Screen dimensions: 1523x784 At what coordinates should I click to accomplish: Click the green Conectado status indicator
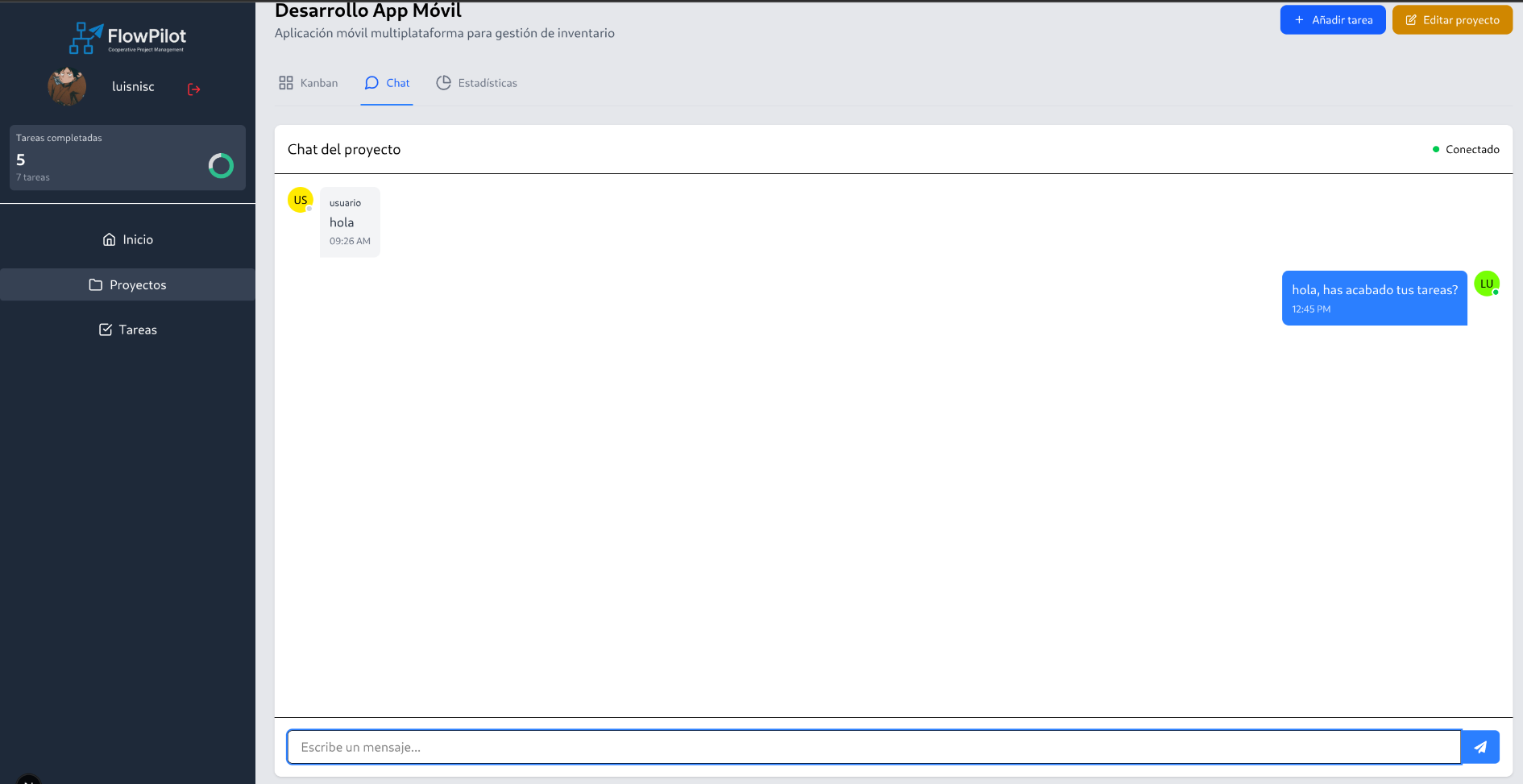[1435, 149]
